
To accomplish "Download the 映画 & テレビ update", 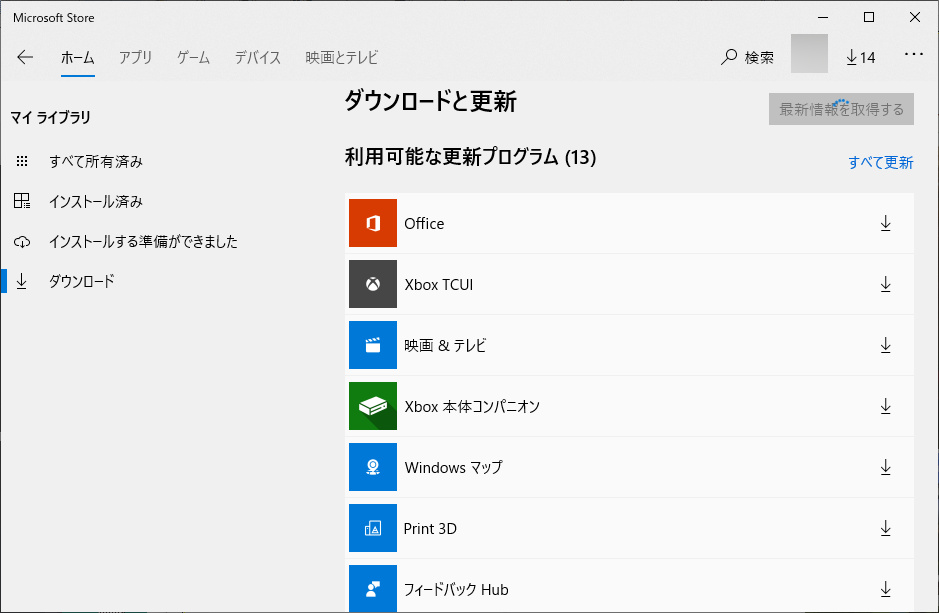I will pos(886,345).
